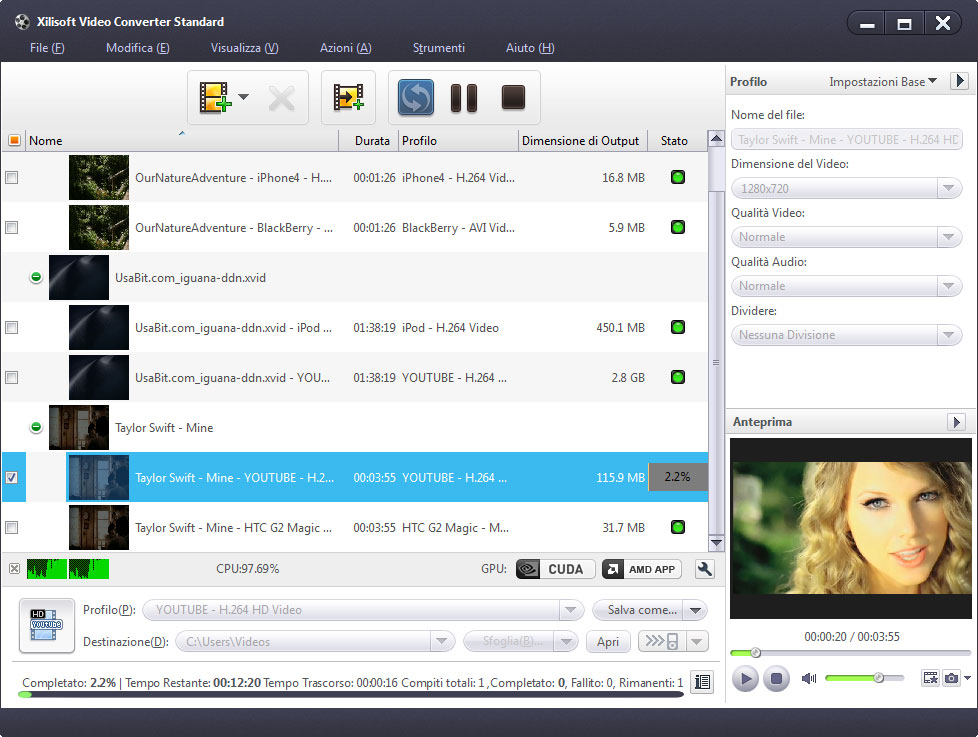Close the CPU usage graph
The image size is (978, 737).
click(x=14, y=569)
